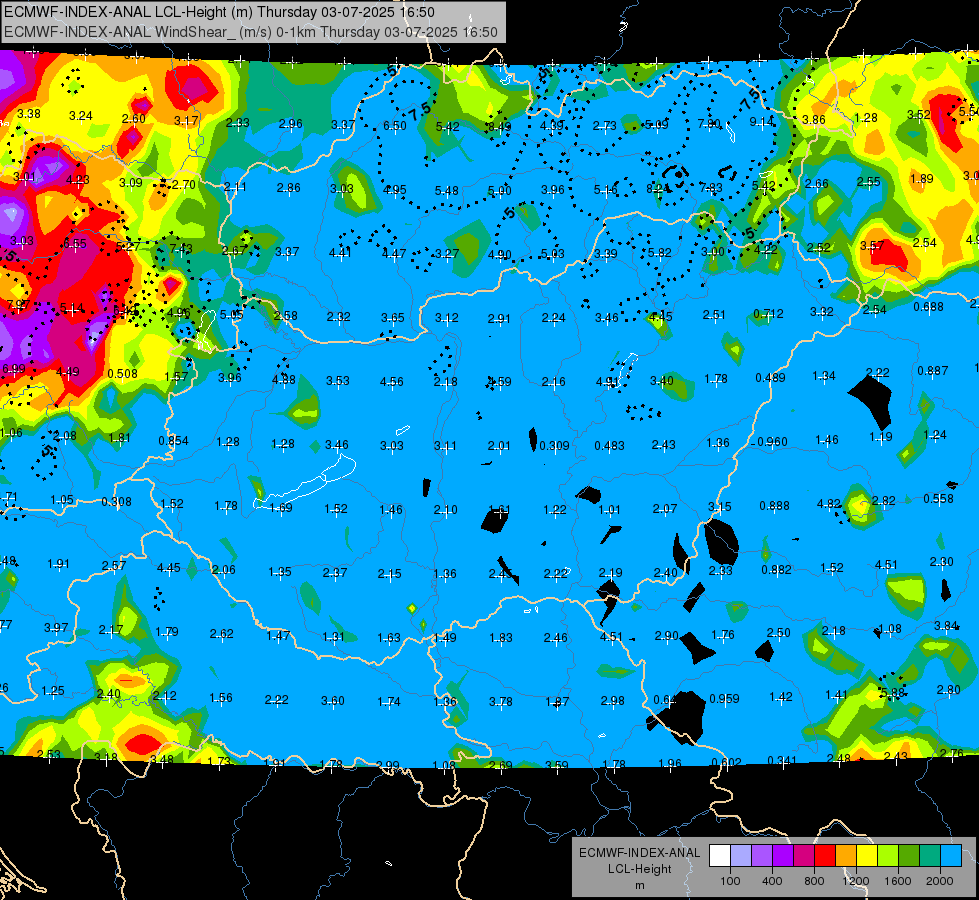Click the legend label 2000

940,881
